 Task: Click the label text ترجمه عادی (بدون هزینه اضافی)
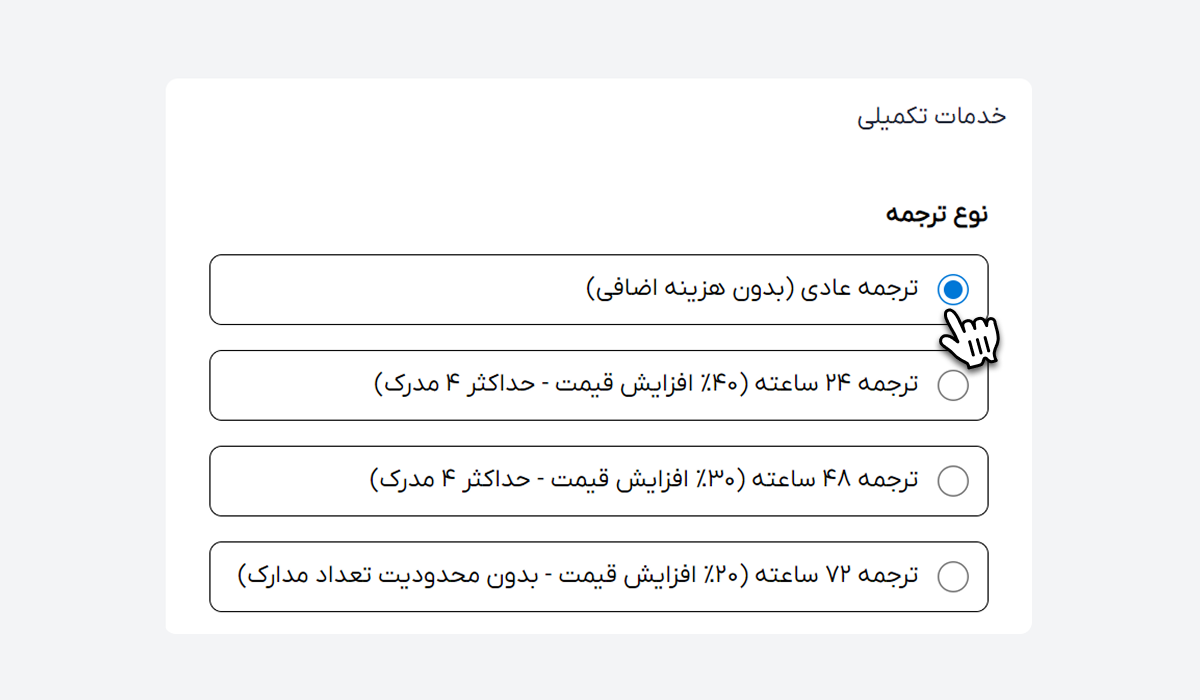[x=751, y=290]
